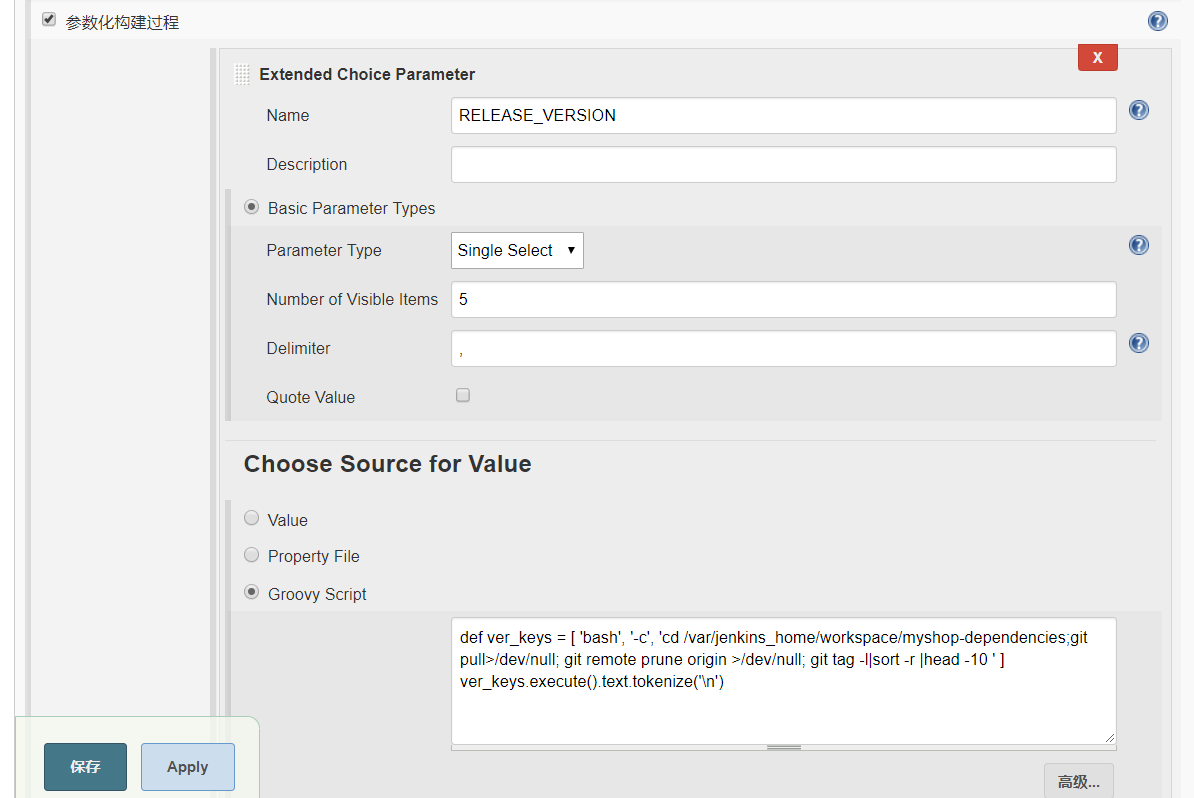The height and width of the screenshot is (798, 1194).
Task: Select the Basic Parameter Types radio
Action: click(252, 207)
